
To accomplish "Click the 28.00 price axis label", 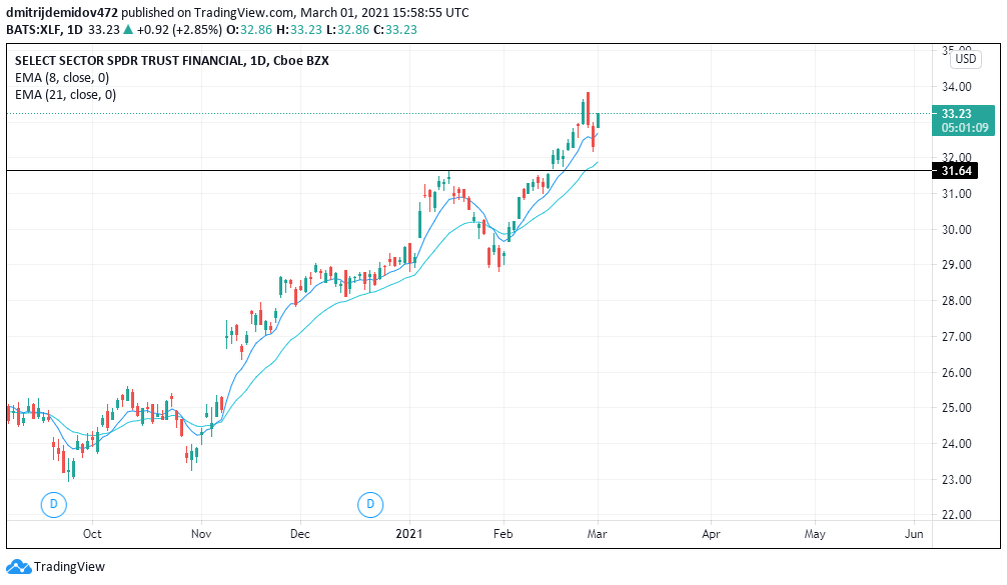I will (956, 301).
